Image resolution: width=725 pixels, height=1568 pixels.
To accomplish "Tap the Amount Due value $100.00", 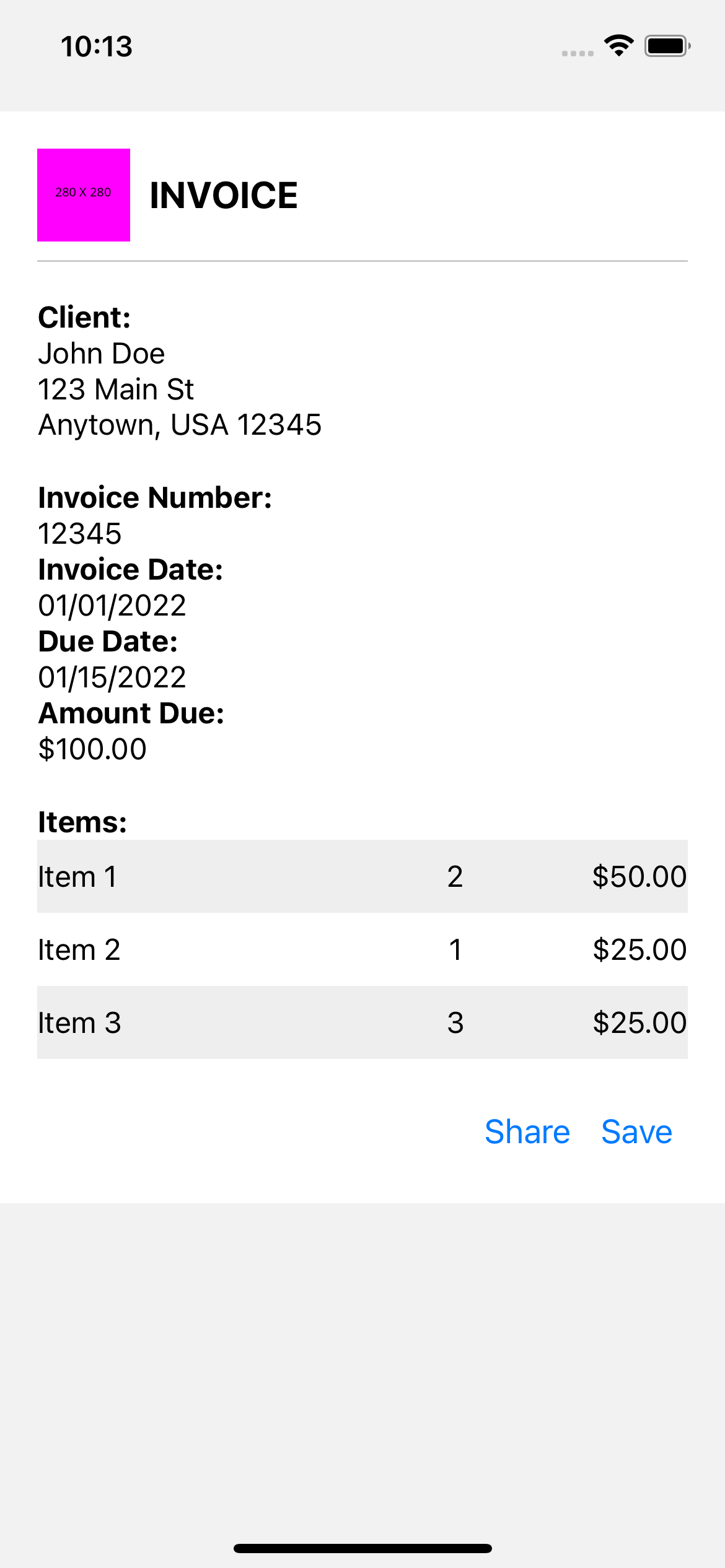I will point(92,749).
